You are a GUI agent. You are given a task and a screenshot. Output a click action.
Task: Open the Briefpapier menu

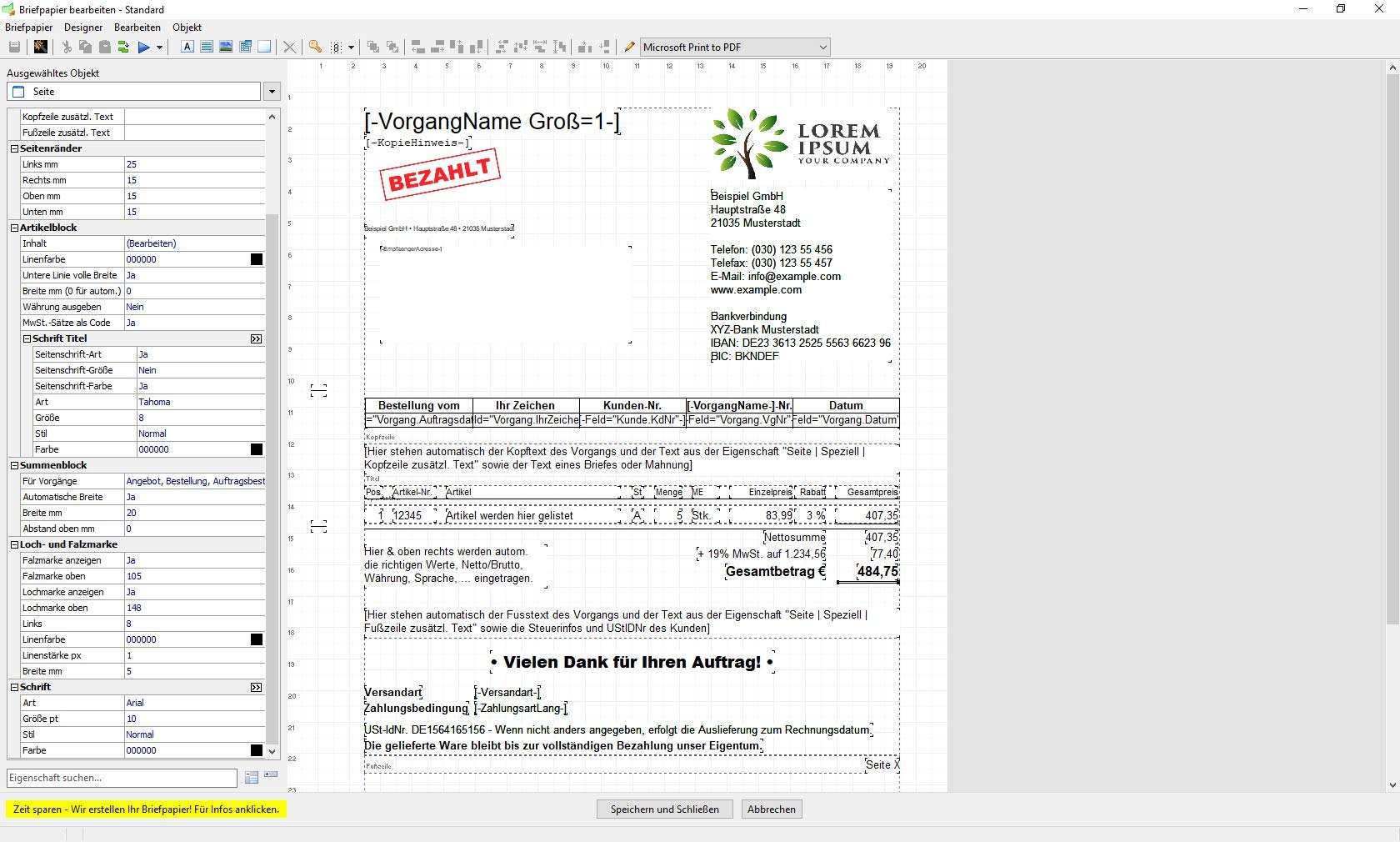pos(28,28)
